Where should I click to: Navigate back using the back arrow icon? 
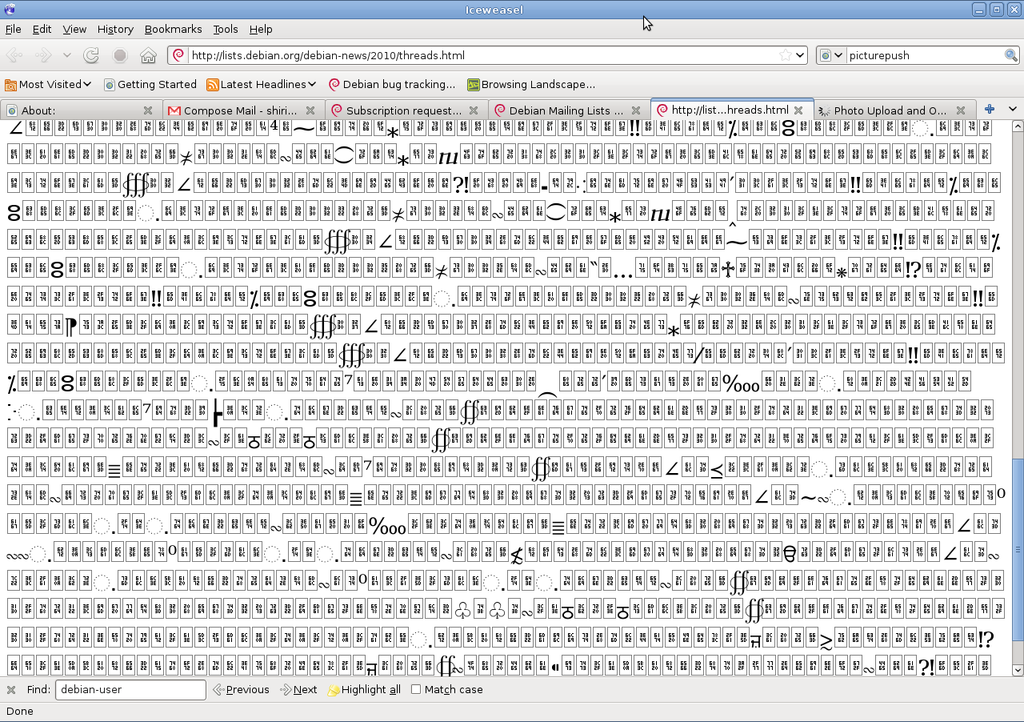click(x=14, y=55)
